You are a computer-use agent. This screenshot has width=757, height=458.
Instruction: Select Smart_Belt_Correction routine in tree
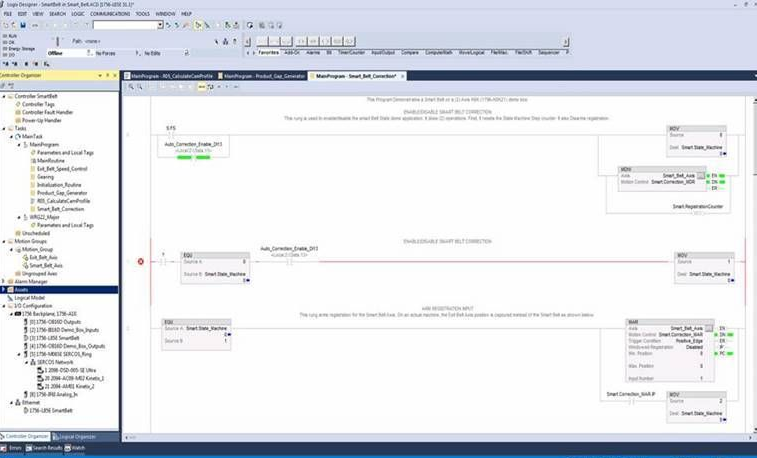pos(61,208)
